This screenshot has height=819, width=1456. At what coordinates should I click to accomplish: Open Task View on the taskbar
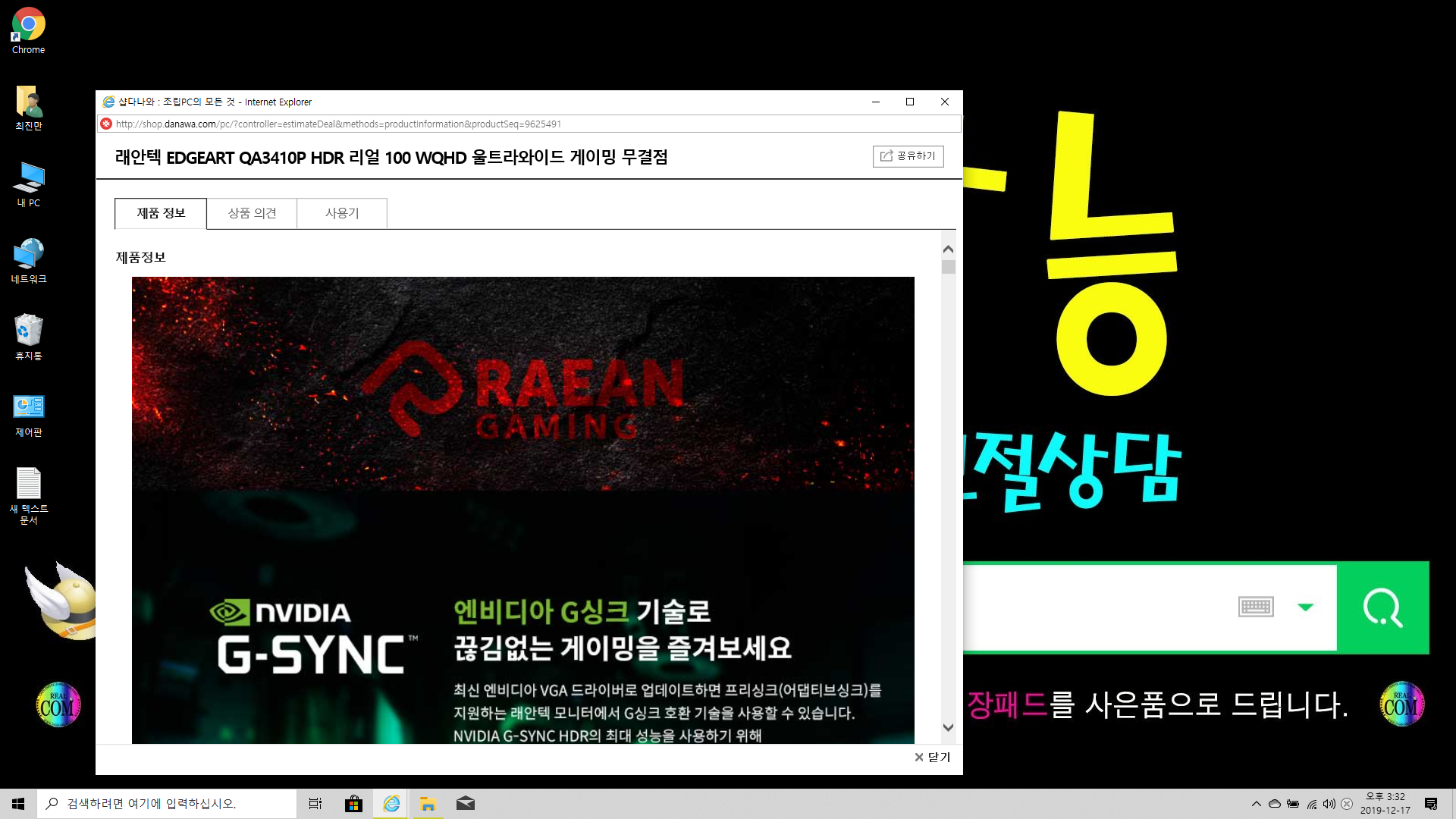click(x=315, y=804)
